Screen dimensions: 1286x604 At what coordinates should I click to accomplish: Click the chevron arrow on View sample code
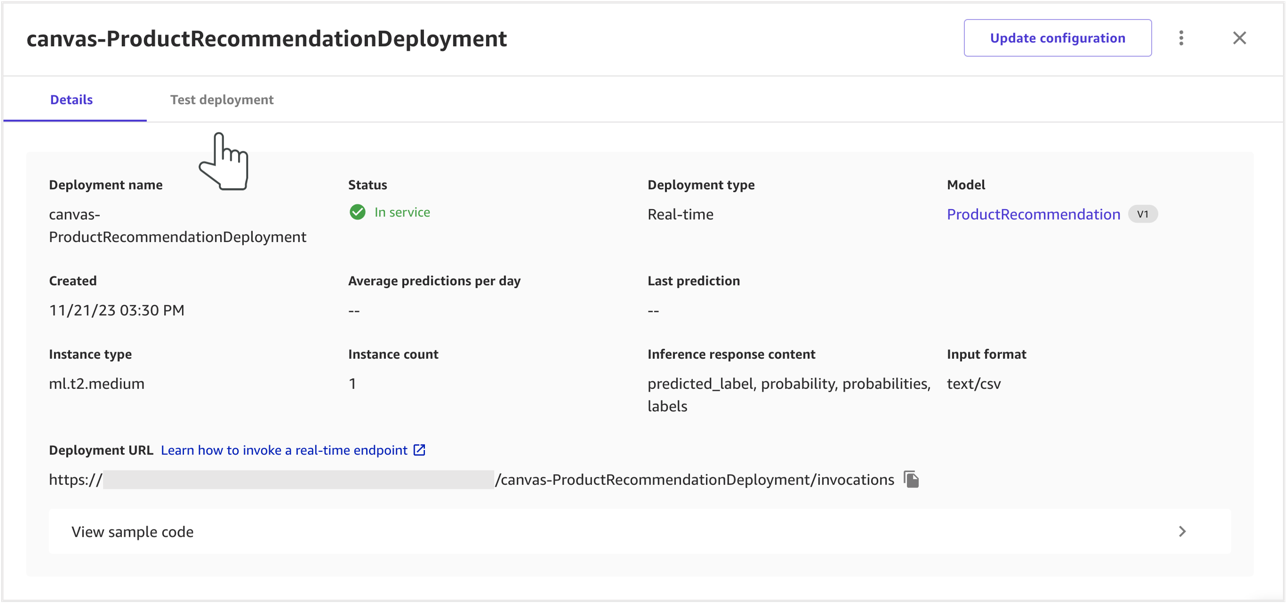point(1182,532)
